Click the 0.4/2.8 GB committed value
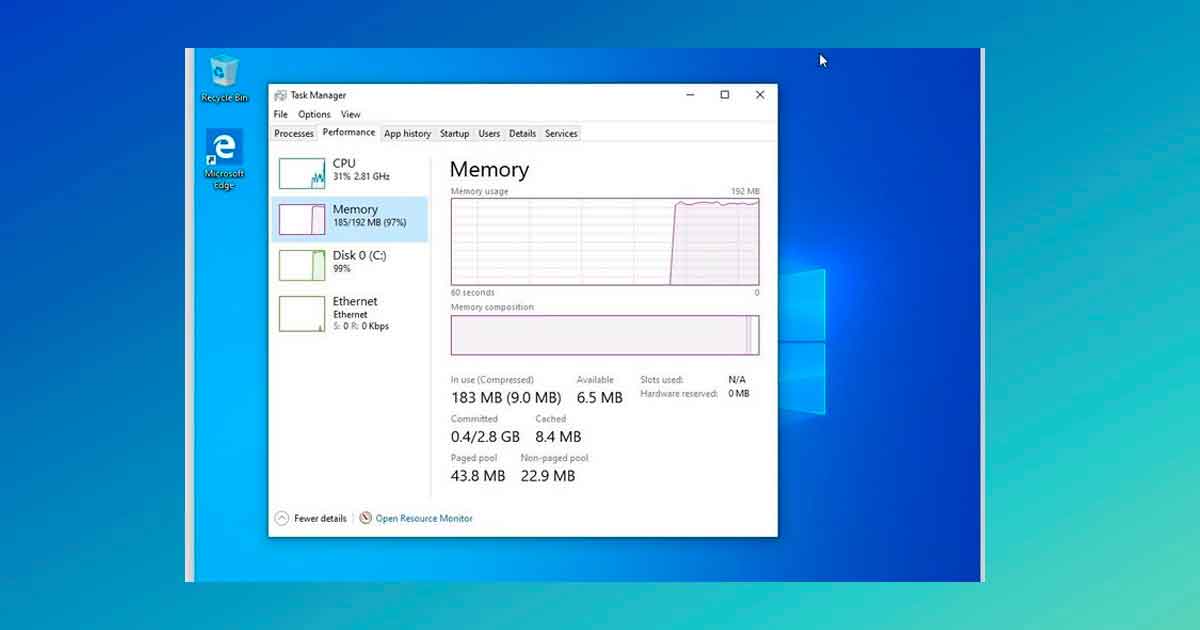1200x630 pixels. point(485,437)
